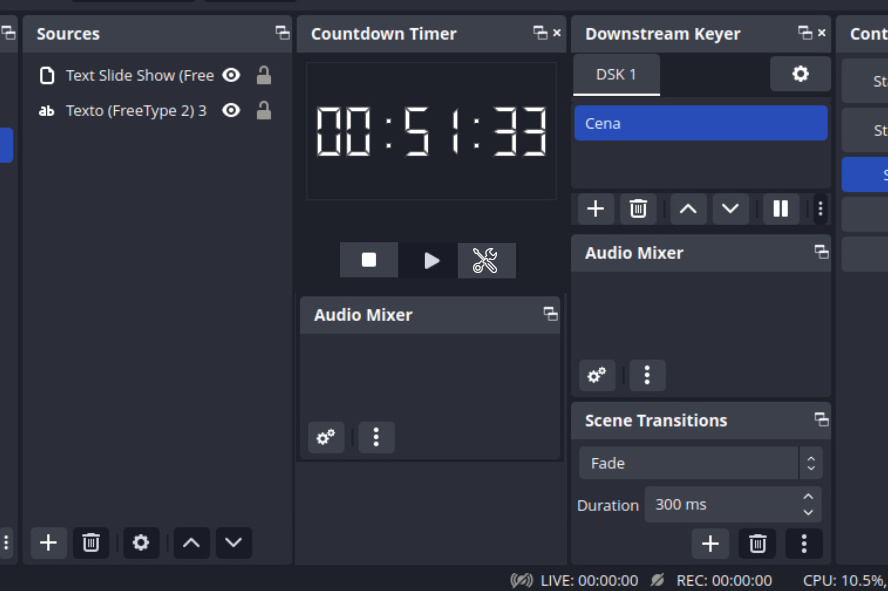Open Downstream Keyer toolbar overflow menu
This screenshot has width=888, height=591.
(x=820, y=209)
